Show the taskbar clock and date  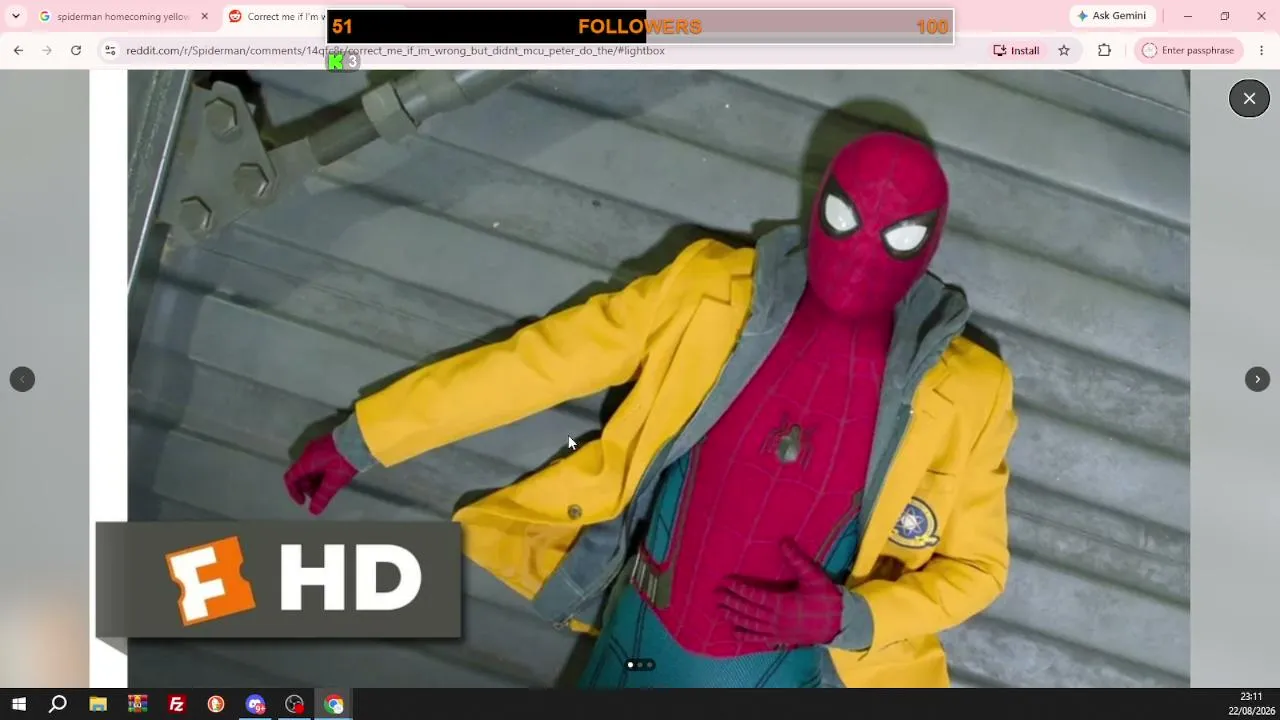point(1251,704)
